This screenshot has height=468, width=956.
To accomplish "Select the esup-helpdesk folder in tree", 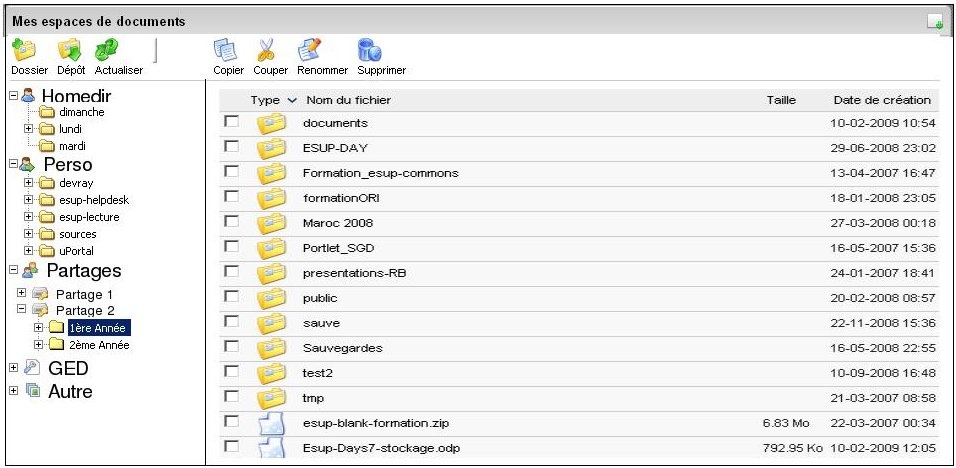I will tap(94, 200).
